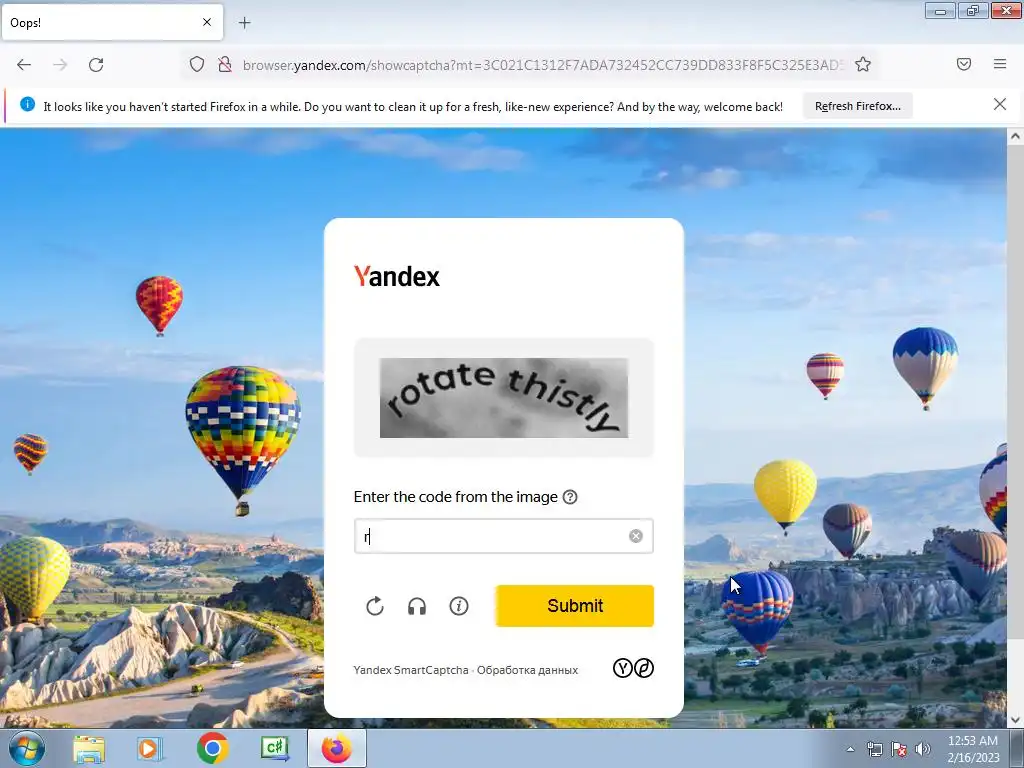Screen dimensions: 1024x768
Task: Dismiss the Firefox notification bar
Action: (x=999, y=104)
